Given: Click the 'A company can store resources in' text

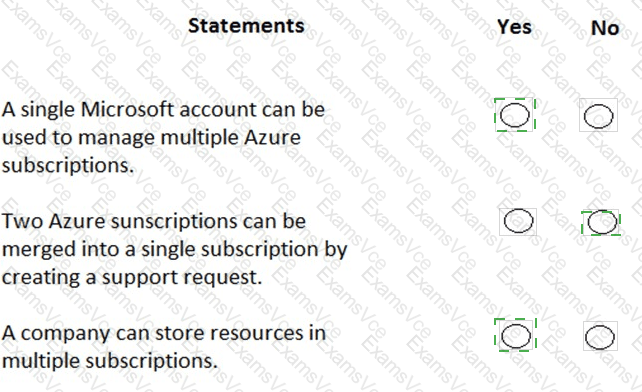Looking at the screenshot, I should tap(164, 333).
